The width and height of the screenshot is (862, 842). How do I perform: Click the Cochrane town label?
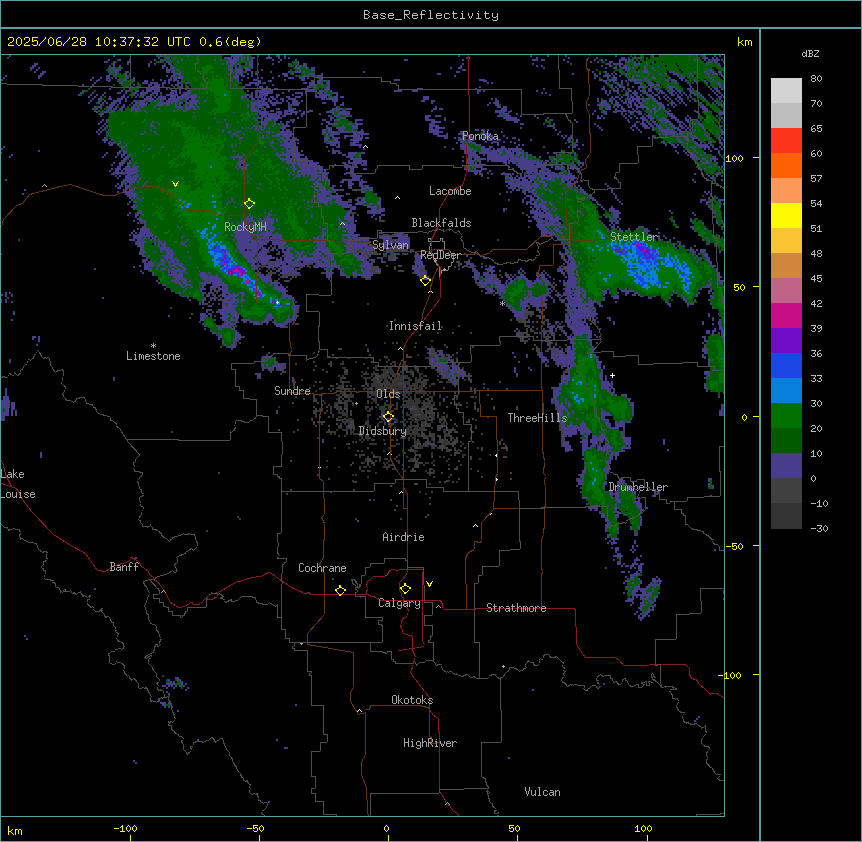pos(322,568)
